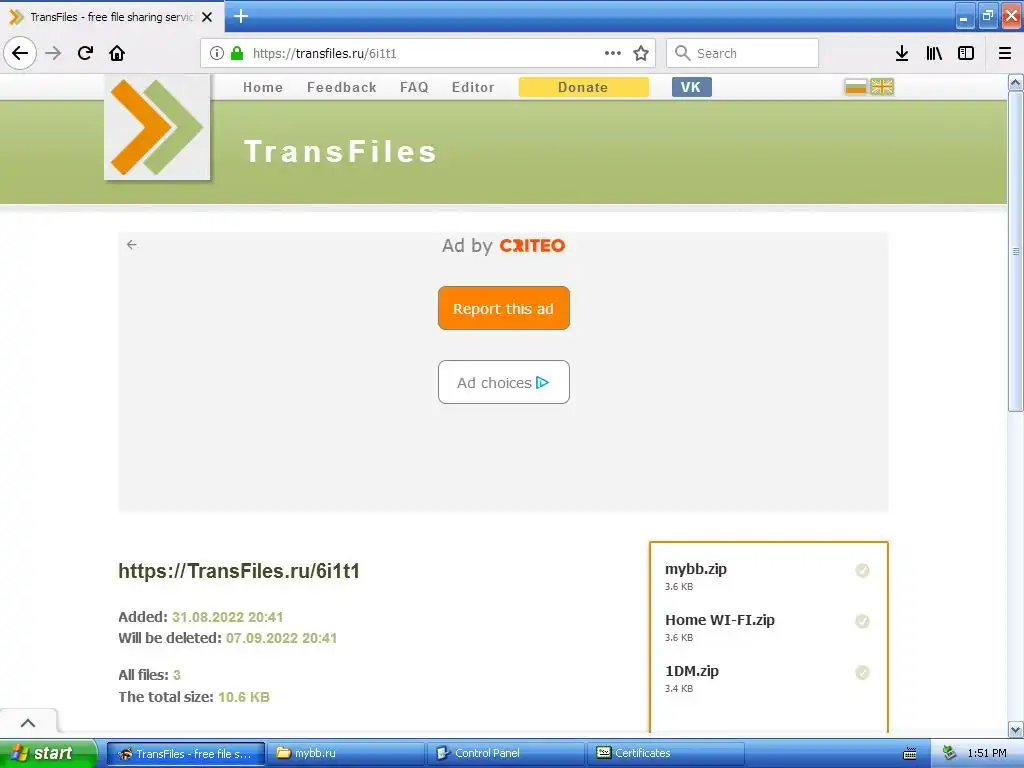Image resolution: width=1024 pixels, height=768 pixels.
Task: Toggle the checkmark next to 1DM.zip
Action: 862,672
